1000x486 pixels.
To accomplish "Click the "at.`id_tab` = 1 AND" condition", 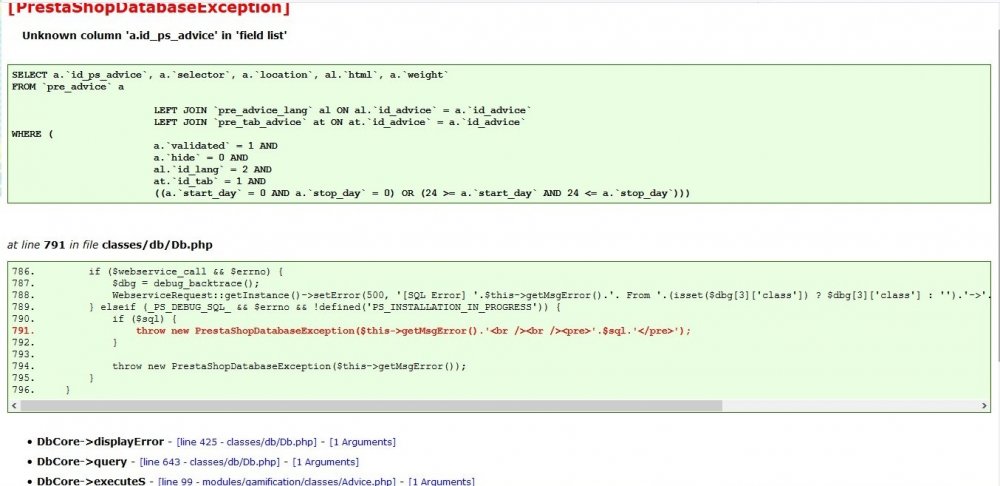I will [x=210, y=181].
